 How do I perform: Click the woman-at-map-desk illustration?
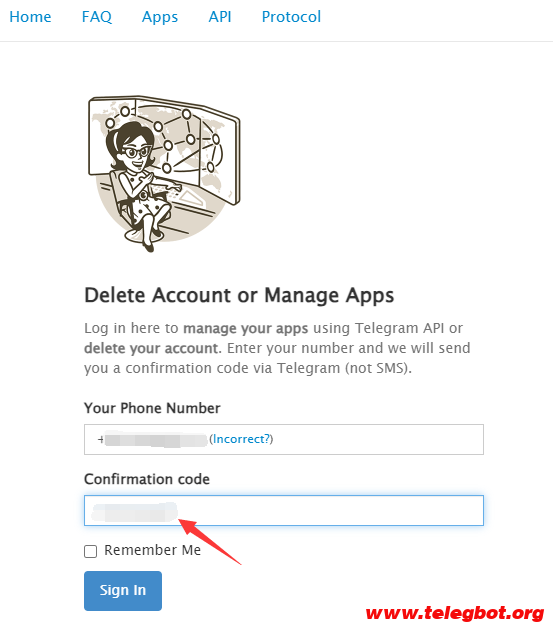pyautogui.click(x=164, y=174)
